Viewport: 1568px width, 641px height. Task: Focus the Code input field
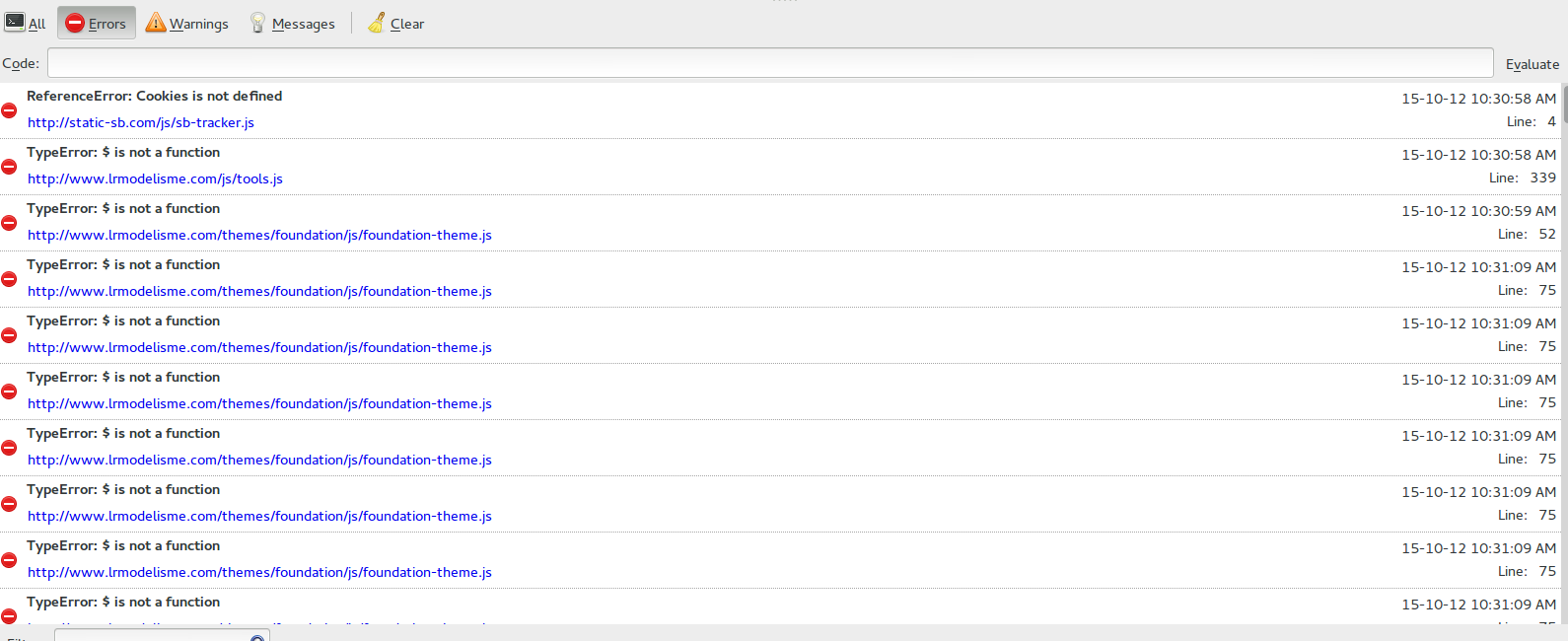click(x=769, y=63)
